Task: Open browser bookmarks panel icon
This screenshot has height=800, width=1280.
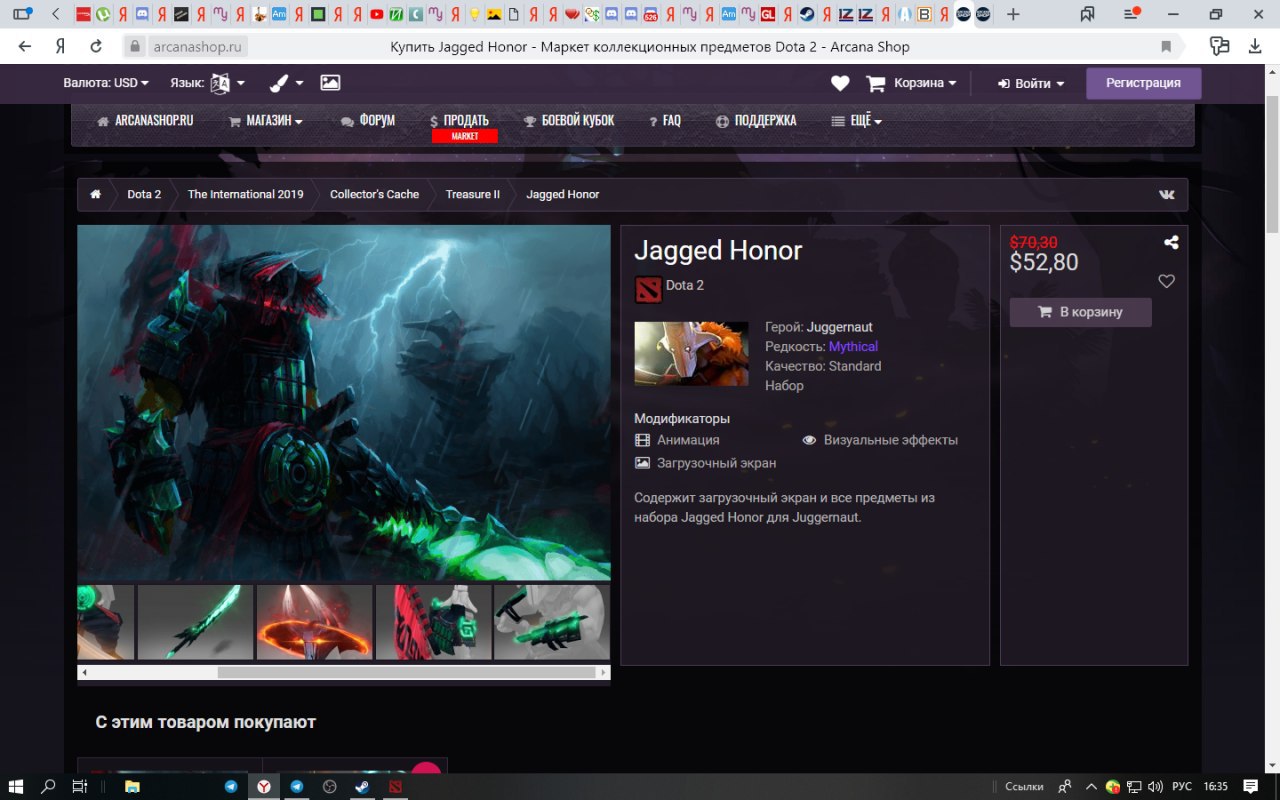Action: [1087, 14]
